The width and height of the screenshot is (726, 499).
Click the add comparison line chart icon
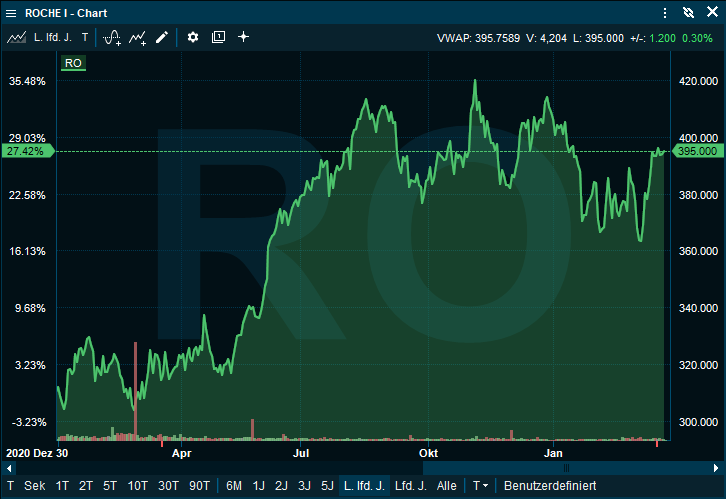tap(138, 37)
